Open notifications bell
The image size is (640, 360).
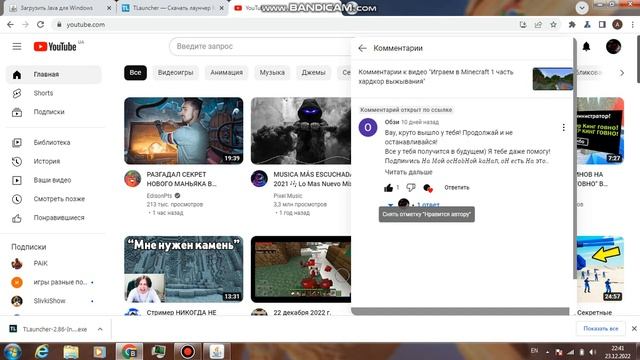(586, 47)
